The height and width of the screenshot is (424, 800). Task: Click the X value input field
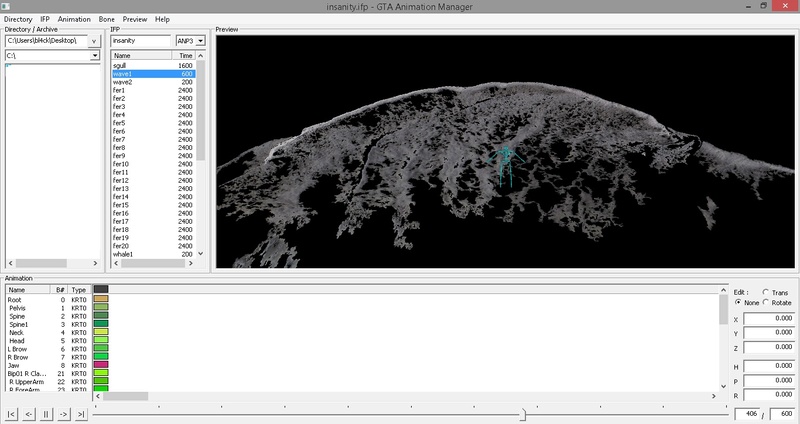769,318
